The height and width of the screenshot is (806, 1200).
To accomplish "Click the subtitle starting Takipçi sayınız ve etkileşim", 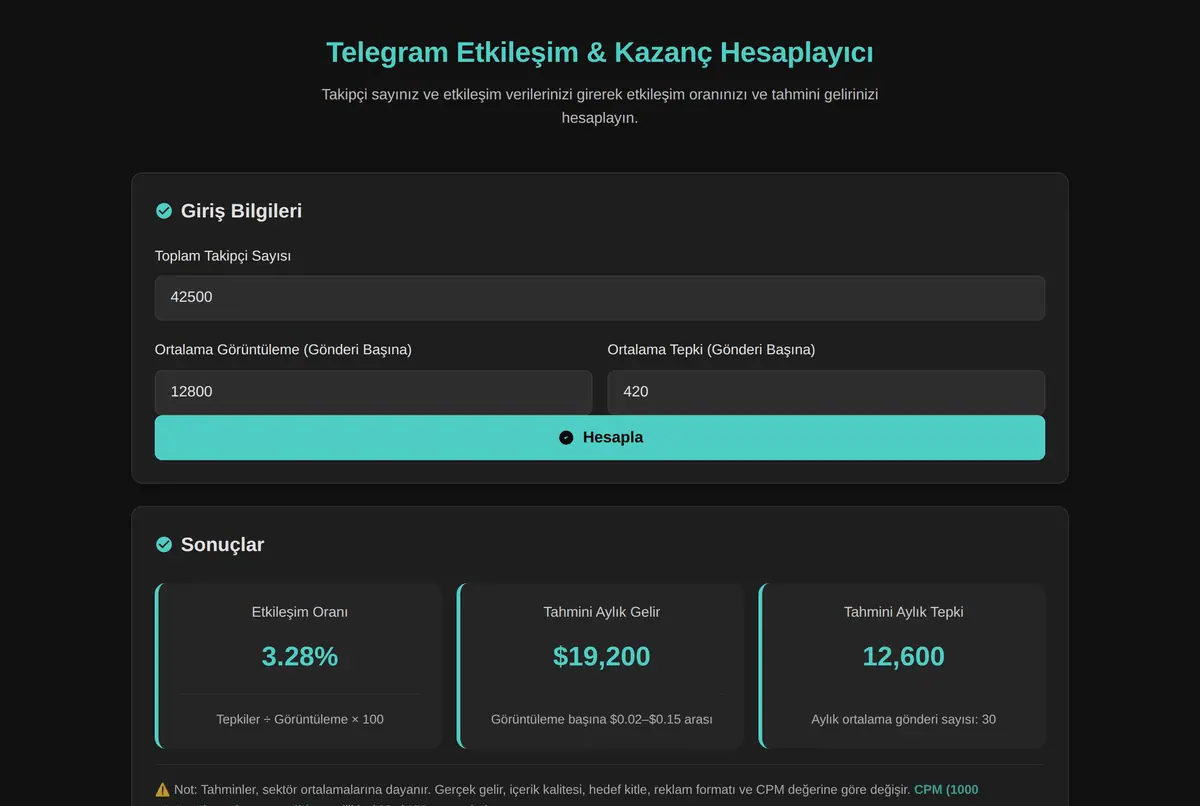I will click(x=600, y=106).
